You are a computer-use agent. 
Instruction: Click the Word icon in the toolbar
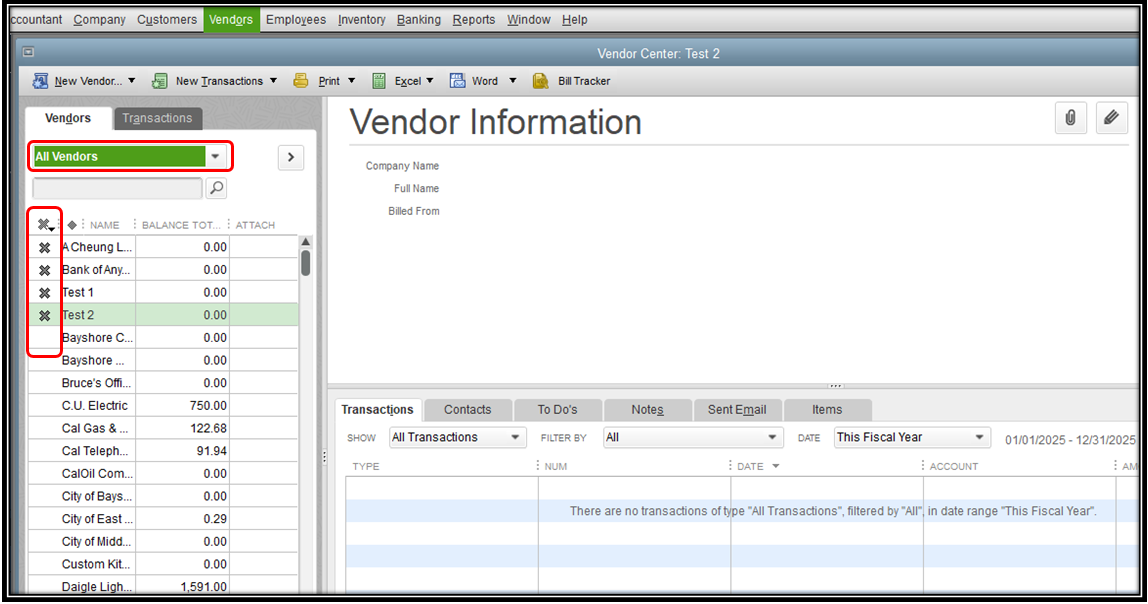click(x=457, y=80)
